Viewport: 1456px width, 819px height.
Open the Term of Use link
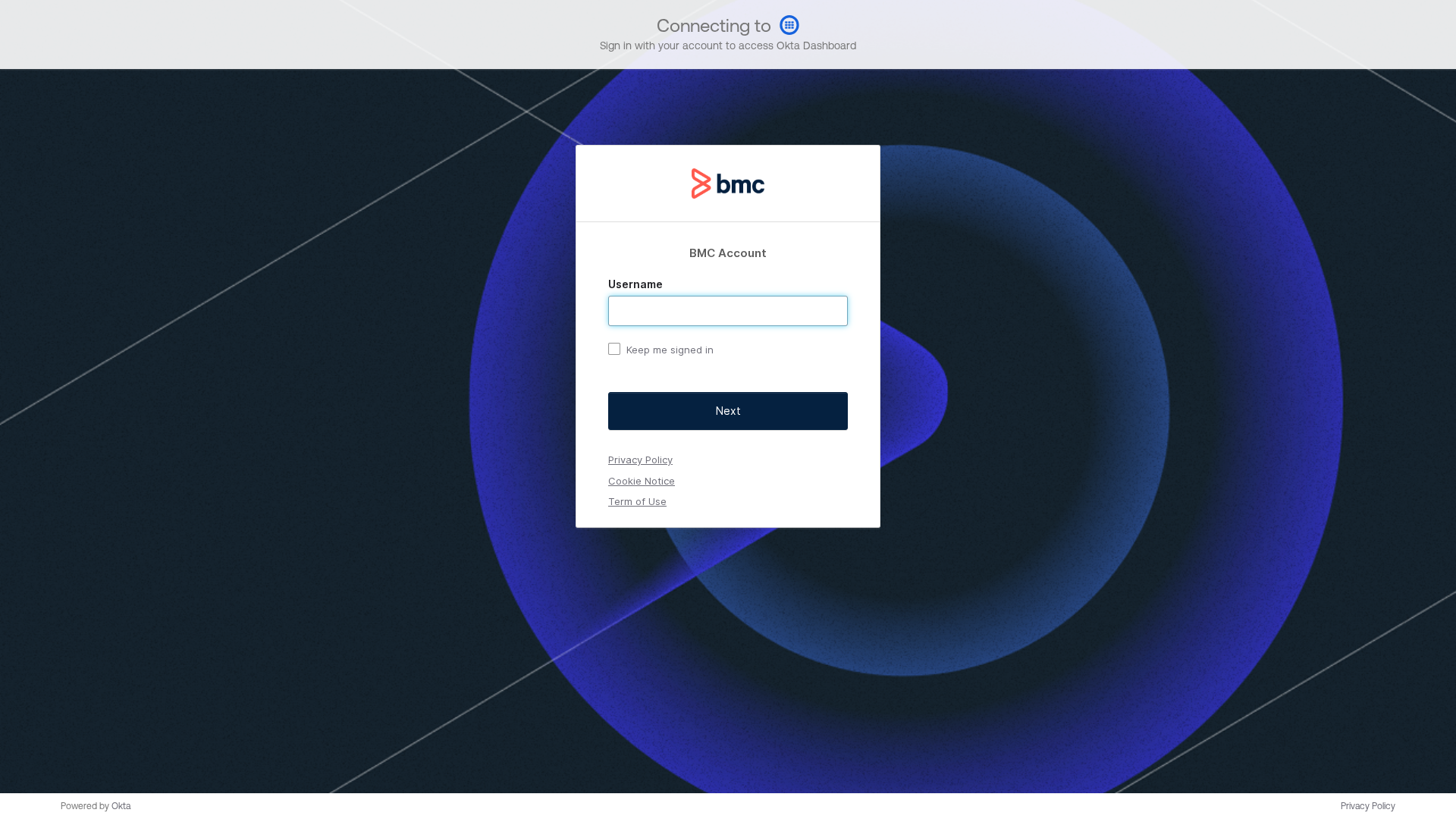point(637,501)
